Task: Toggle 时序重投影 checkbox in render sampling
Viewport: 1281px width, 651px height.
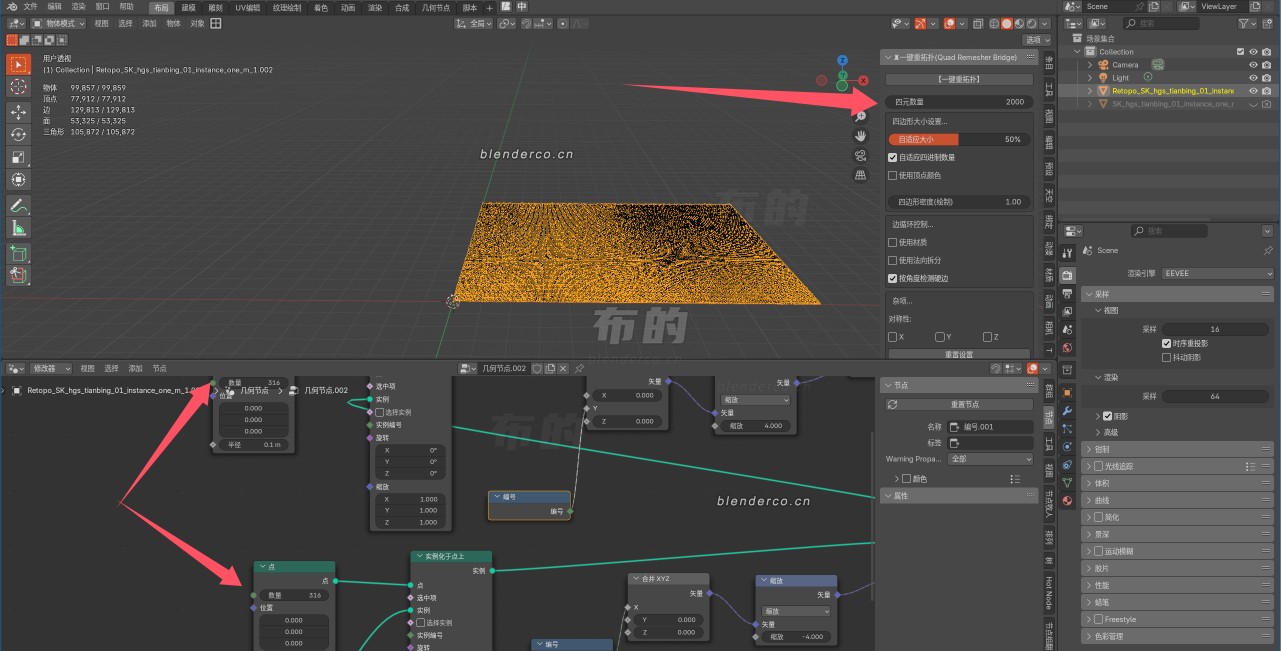Action: [x=1166, y=343]
